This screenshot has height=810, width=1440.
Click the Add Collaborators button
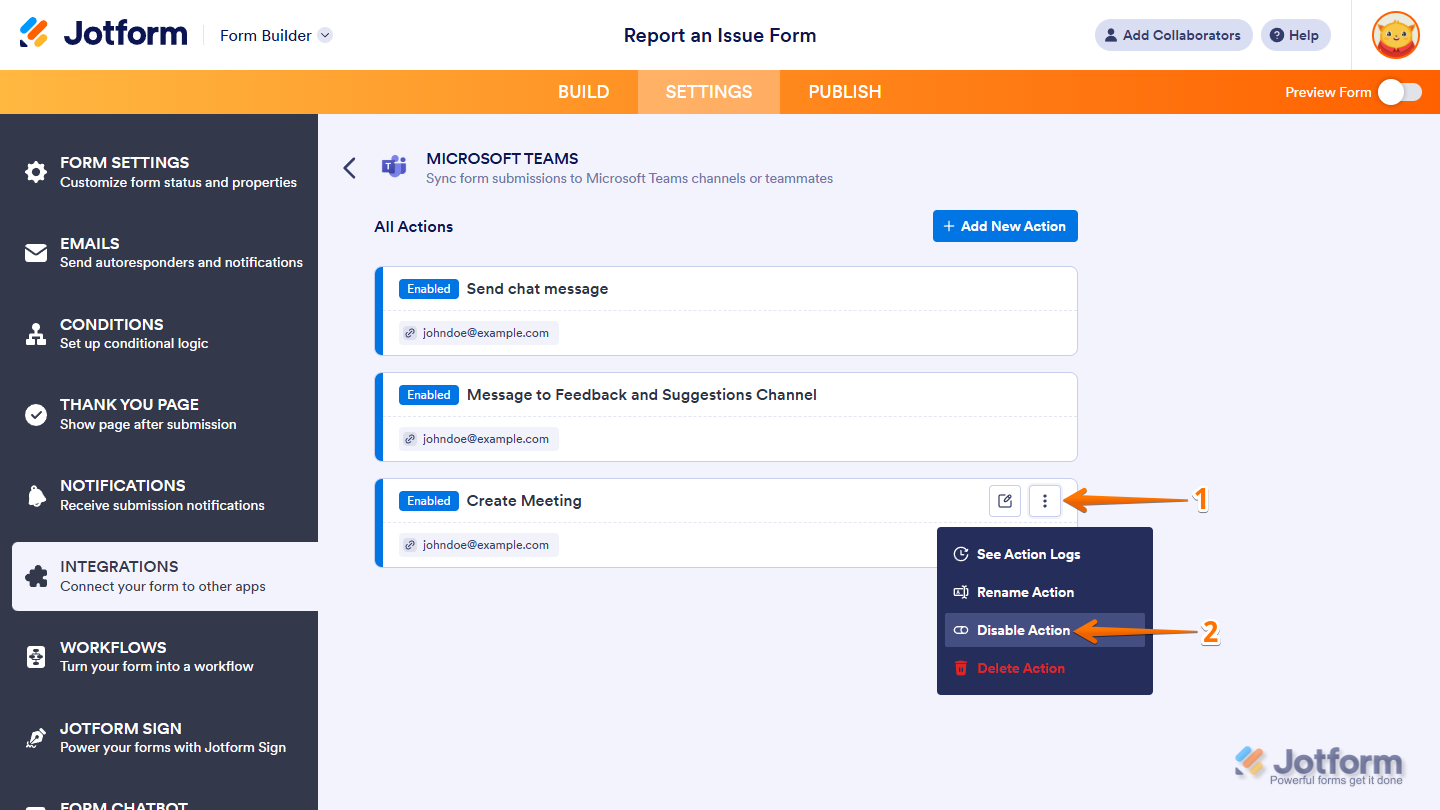tap(1172, 35)
